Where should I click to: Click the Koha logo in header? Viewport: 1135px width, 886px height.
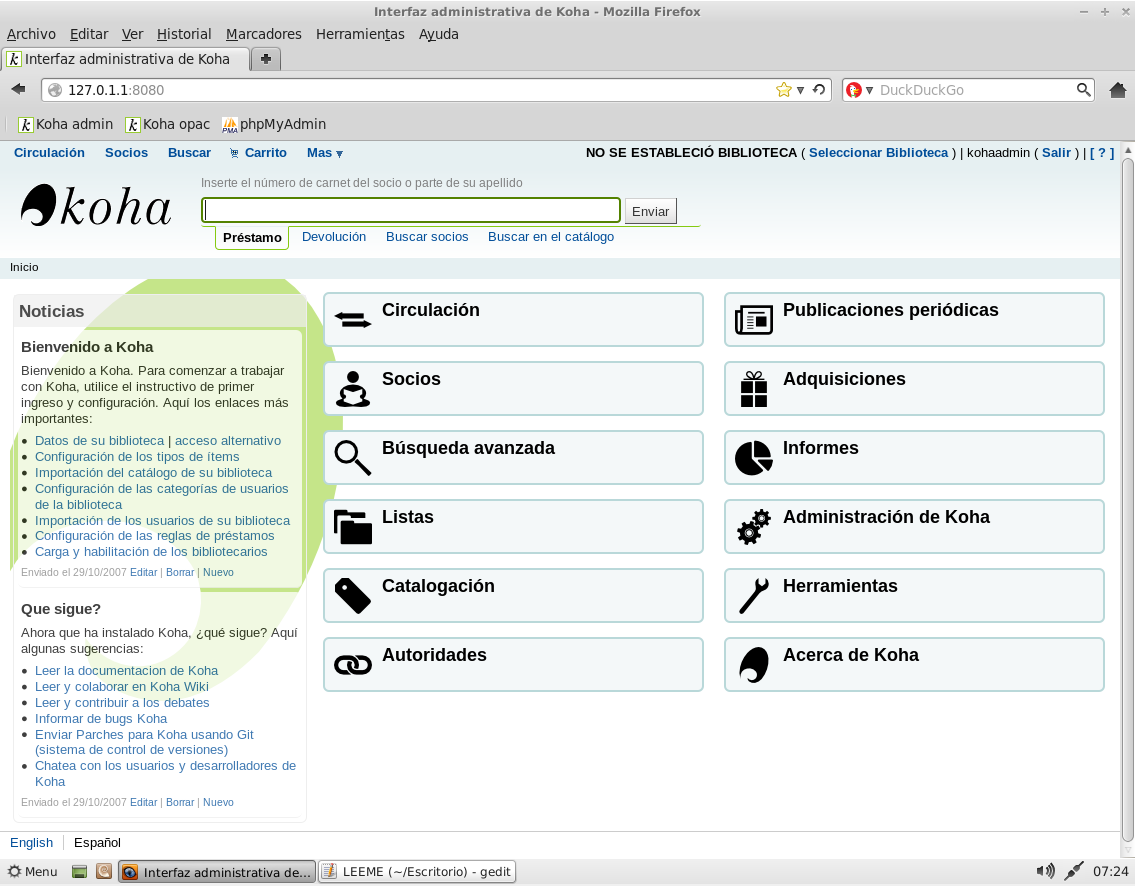[x=96, y=206]
